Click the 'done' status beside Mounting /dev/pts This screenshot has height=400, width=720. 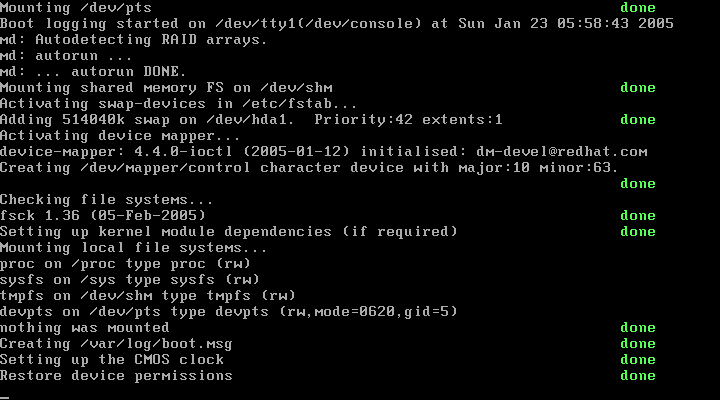(x=638, y=8)
